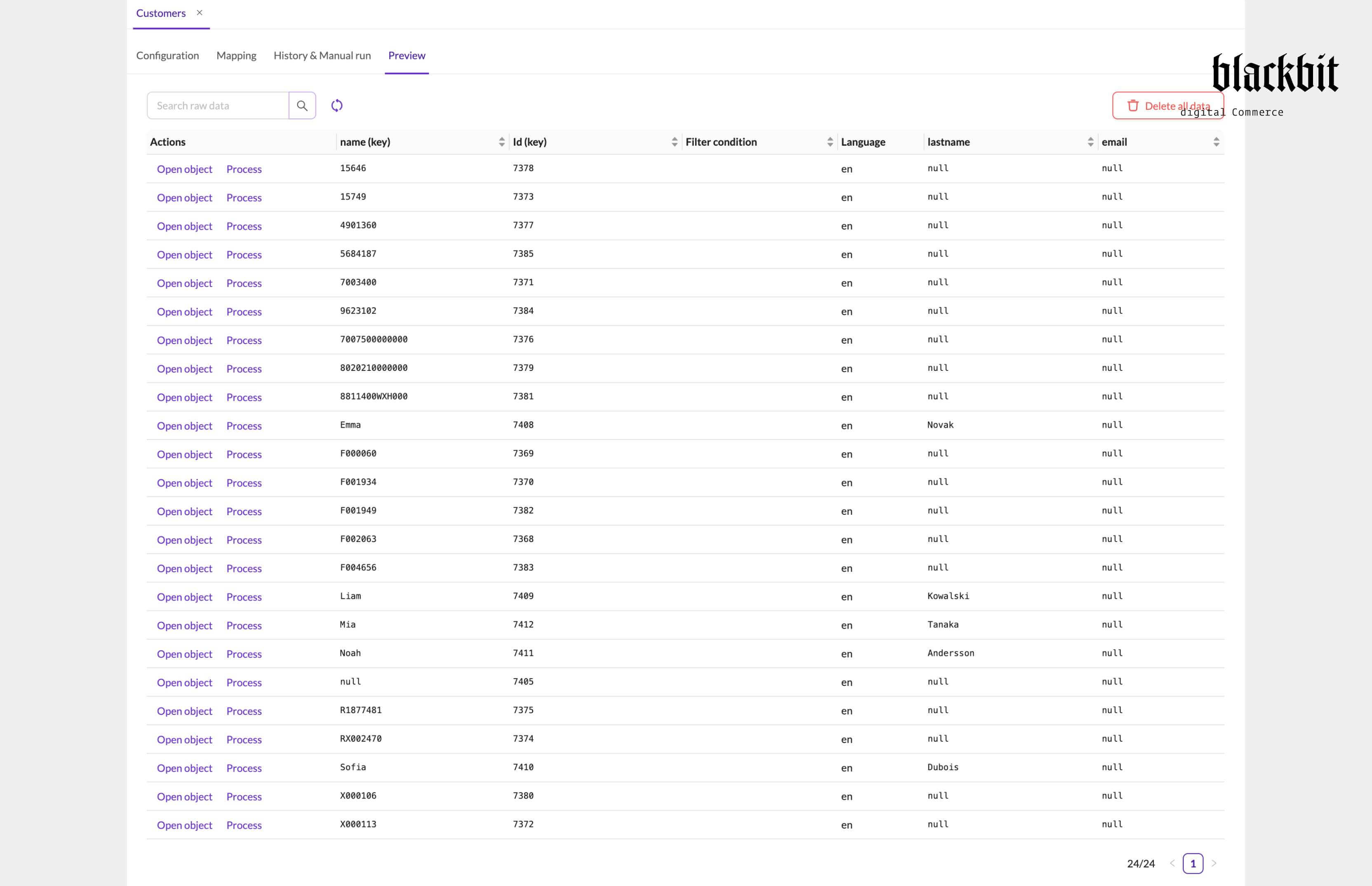This screenshot has height=886, width=1372.
Task: Process row with name X000106
Action: click(244, 796)
